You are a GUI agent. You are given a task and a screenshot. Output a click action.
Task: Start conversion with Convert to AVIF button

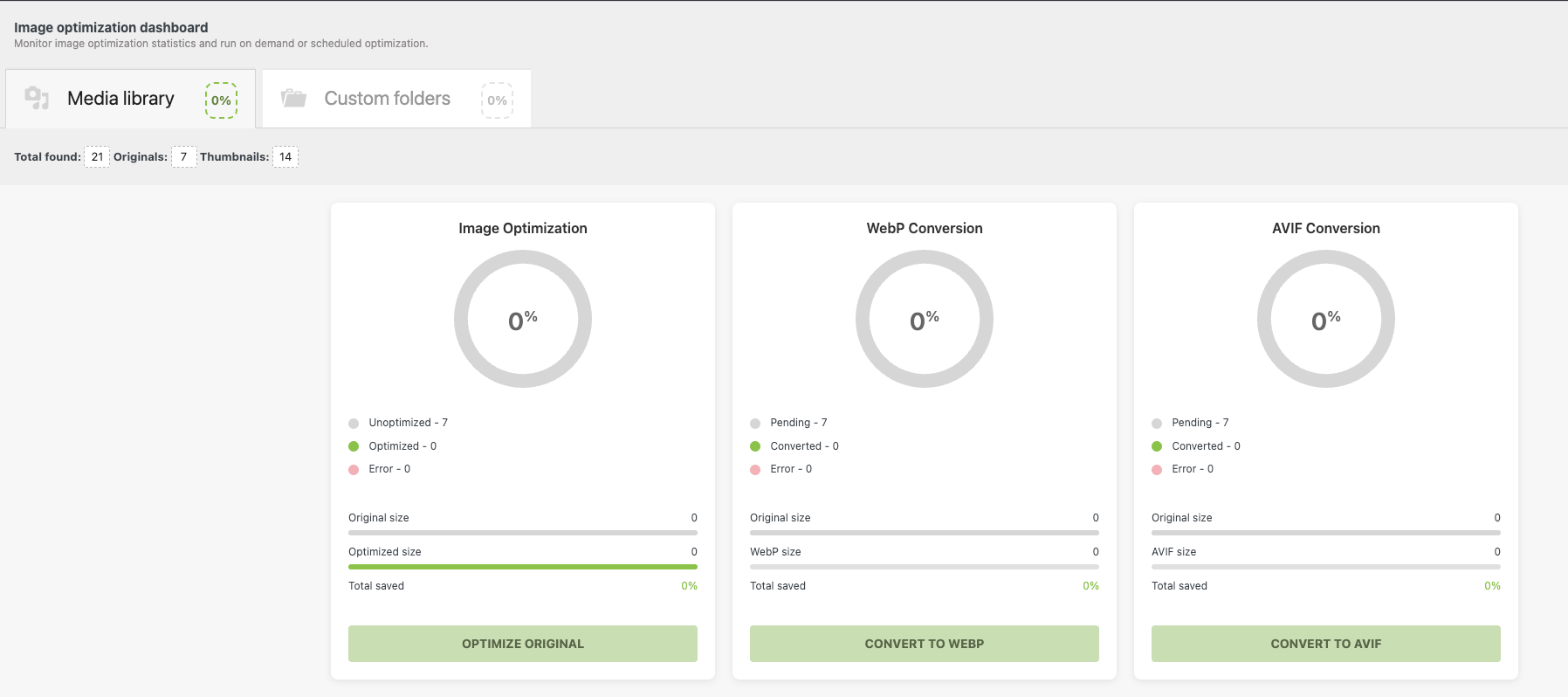pos(1325,644)
